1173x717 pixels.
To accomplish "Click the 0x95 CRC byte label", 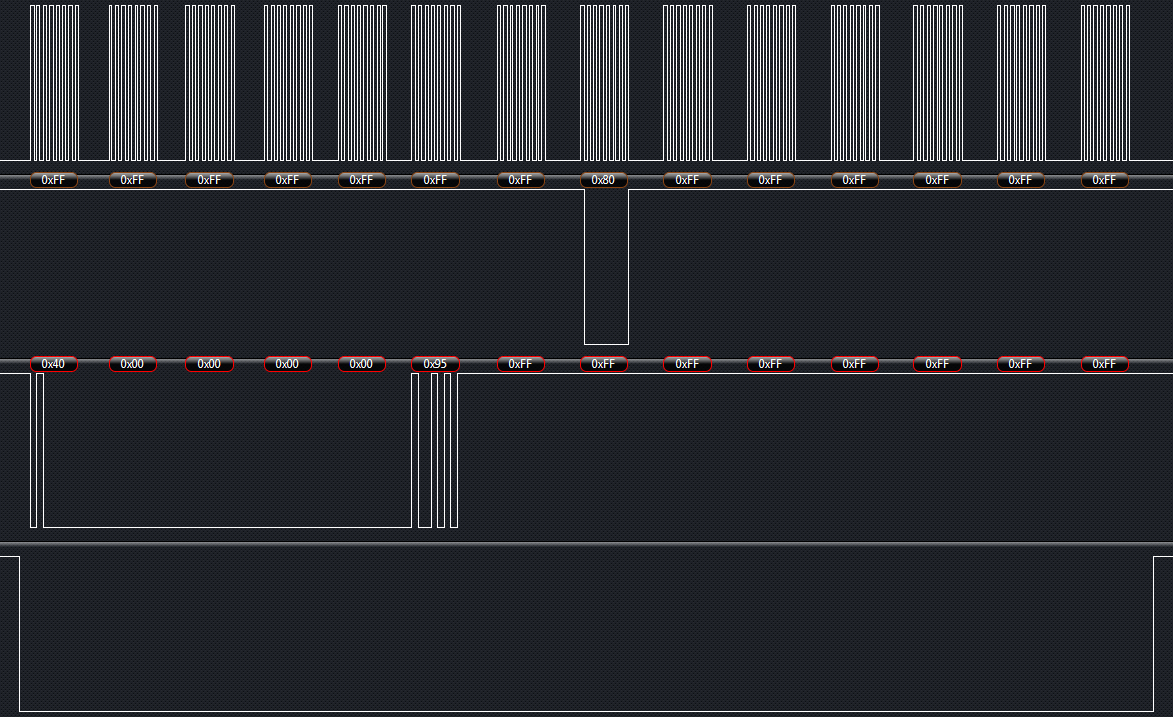I will pyautogui.click(x=435, y=364).
